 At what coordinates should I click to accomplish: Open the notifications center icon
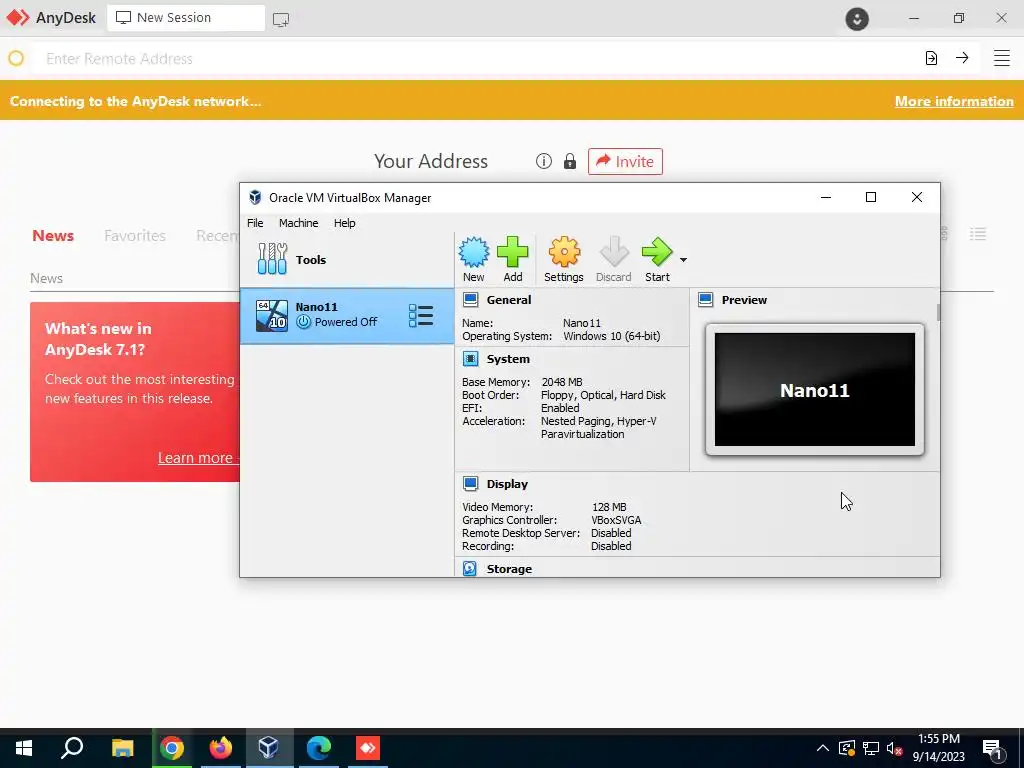tap(993, 749)
